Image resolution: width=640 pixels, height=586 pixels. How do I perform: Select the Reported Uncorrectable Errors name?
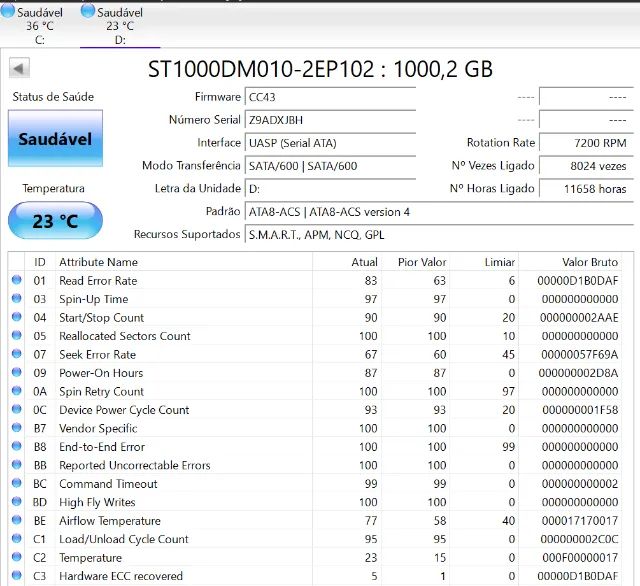(x=135, y=465)
